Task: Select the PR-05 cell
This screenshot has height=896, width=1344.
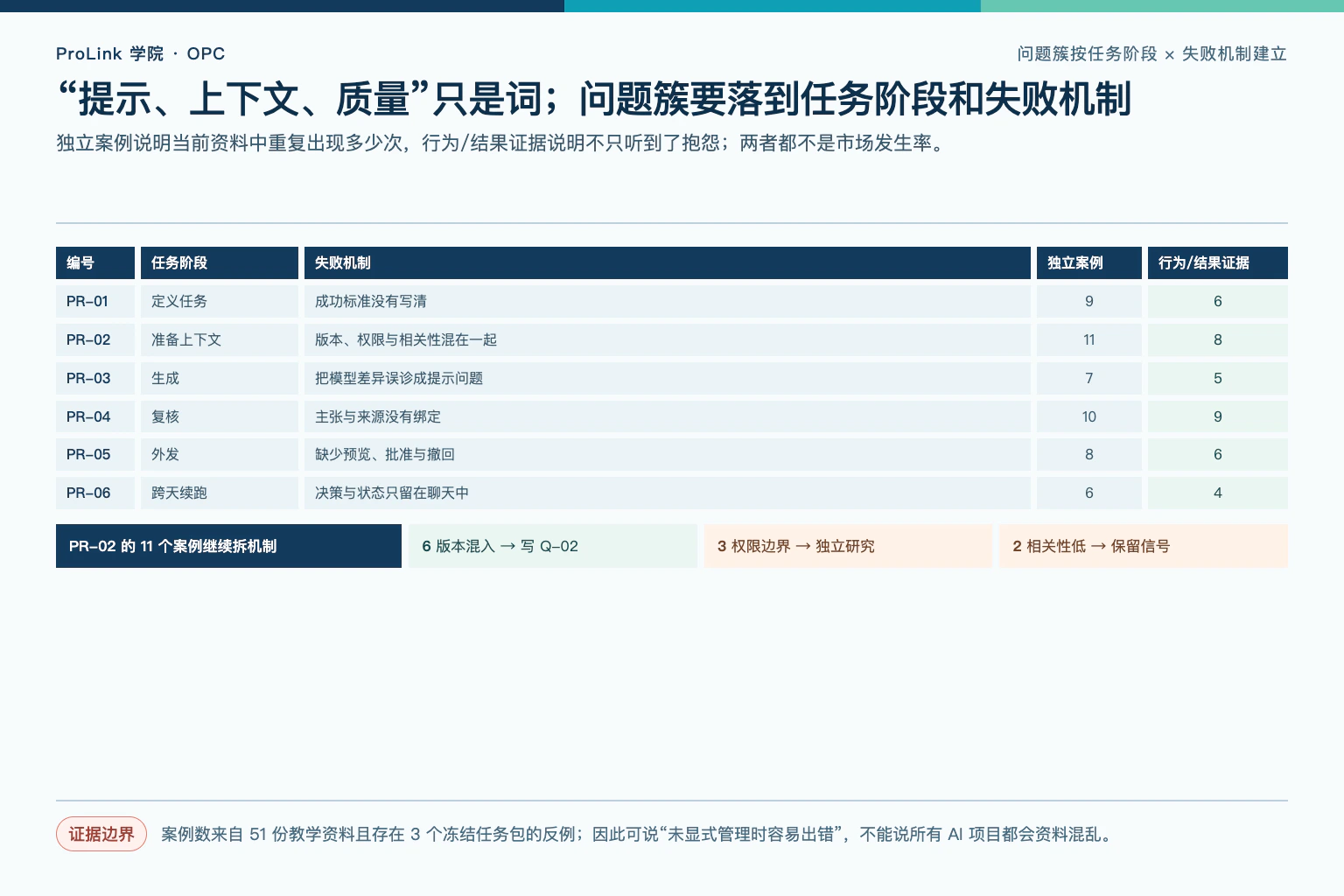Action: point(95,454)
